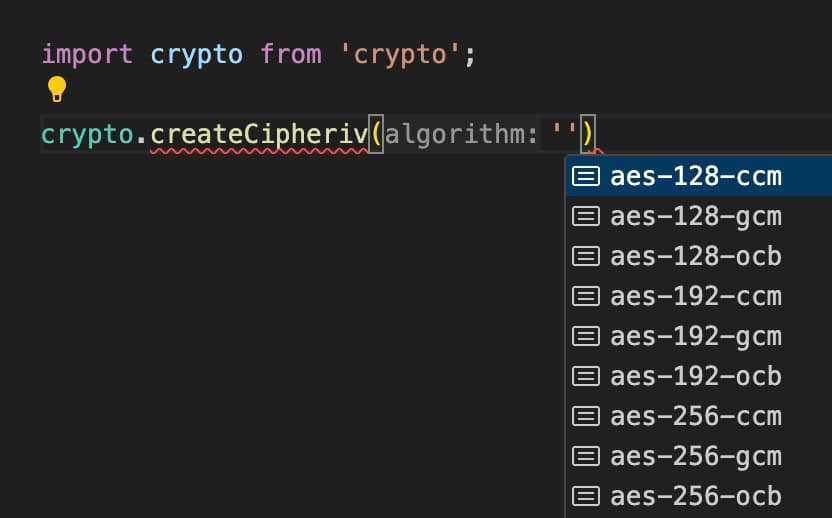Click the createCipheriv method name
The image size is (832, 518).
(x=259, y=134)
